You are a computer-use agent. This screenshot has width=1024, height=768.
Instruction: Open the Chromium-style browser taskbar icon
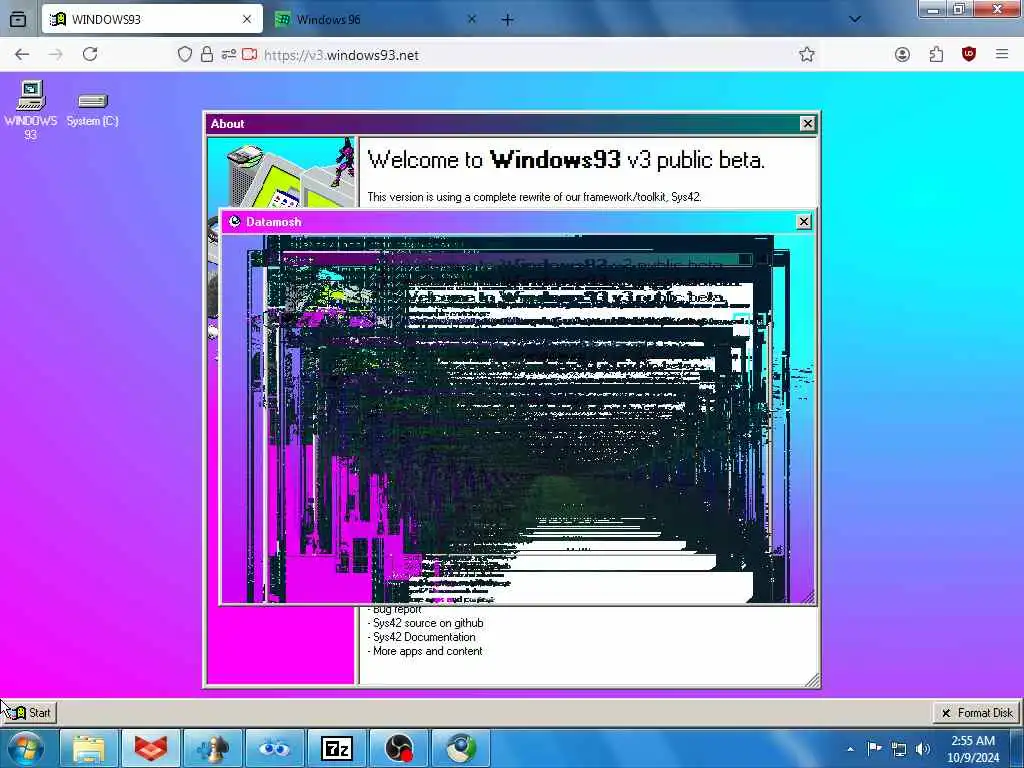pos(461,748)
